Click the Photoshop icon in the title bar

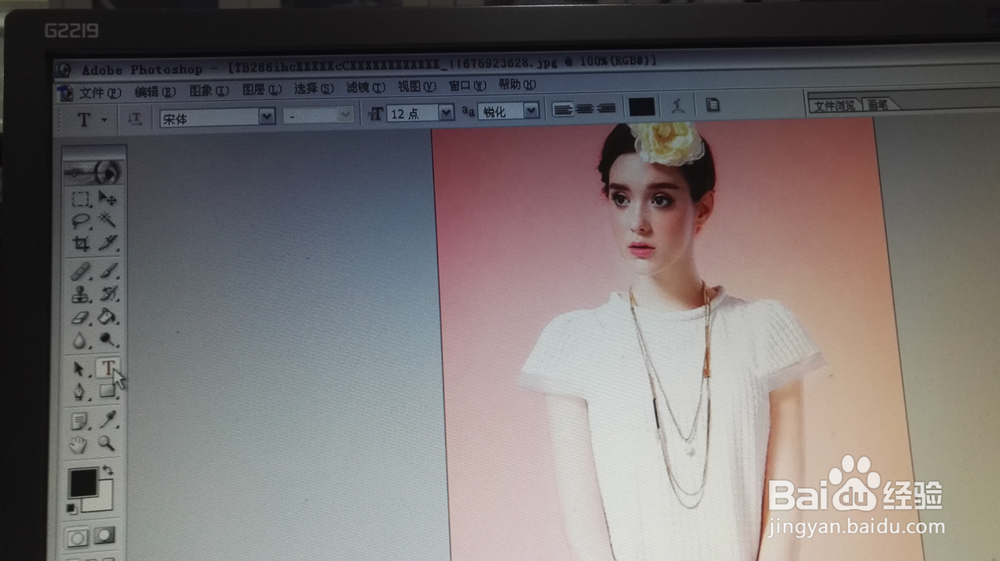point(63,70)
